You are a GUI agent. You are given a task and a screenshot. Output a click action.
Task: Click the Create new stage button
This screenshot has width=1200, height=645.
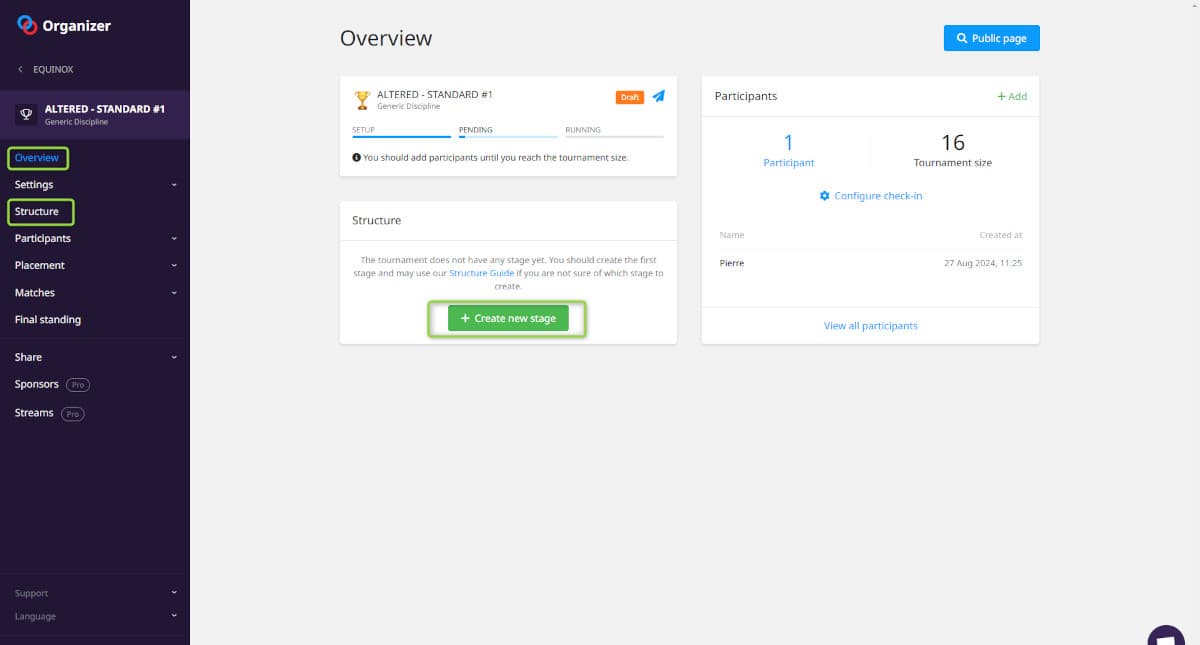508,319
